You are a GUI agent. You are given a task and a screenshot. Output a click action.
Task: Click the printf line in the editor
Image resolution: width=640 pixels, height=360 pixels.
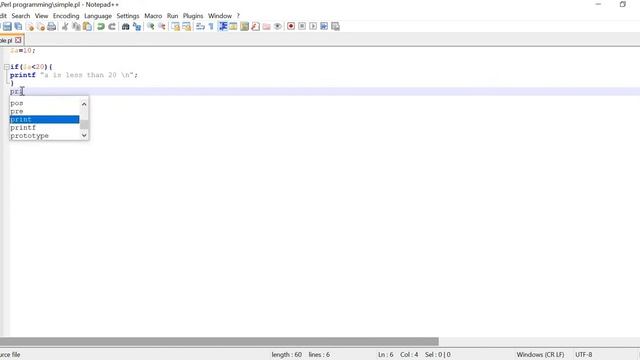click(x=74, y=75)
